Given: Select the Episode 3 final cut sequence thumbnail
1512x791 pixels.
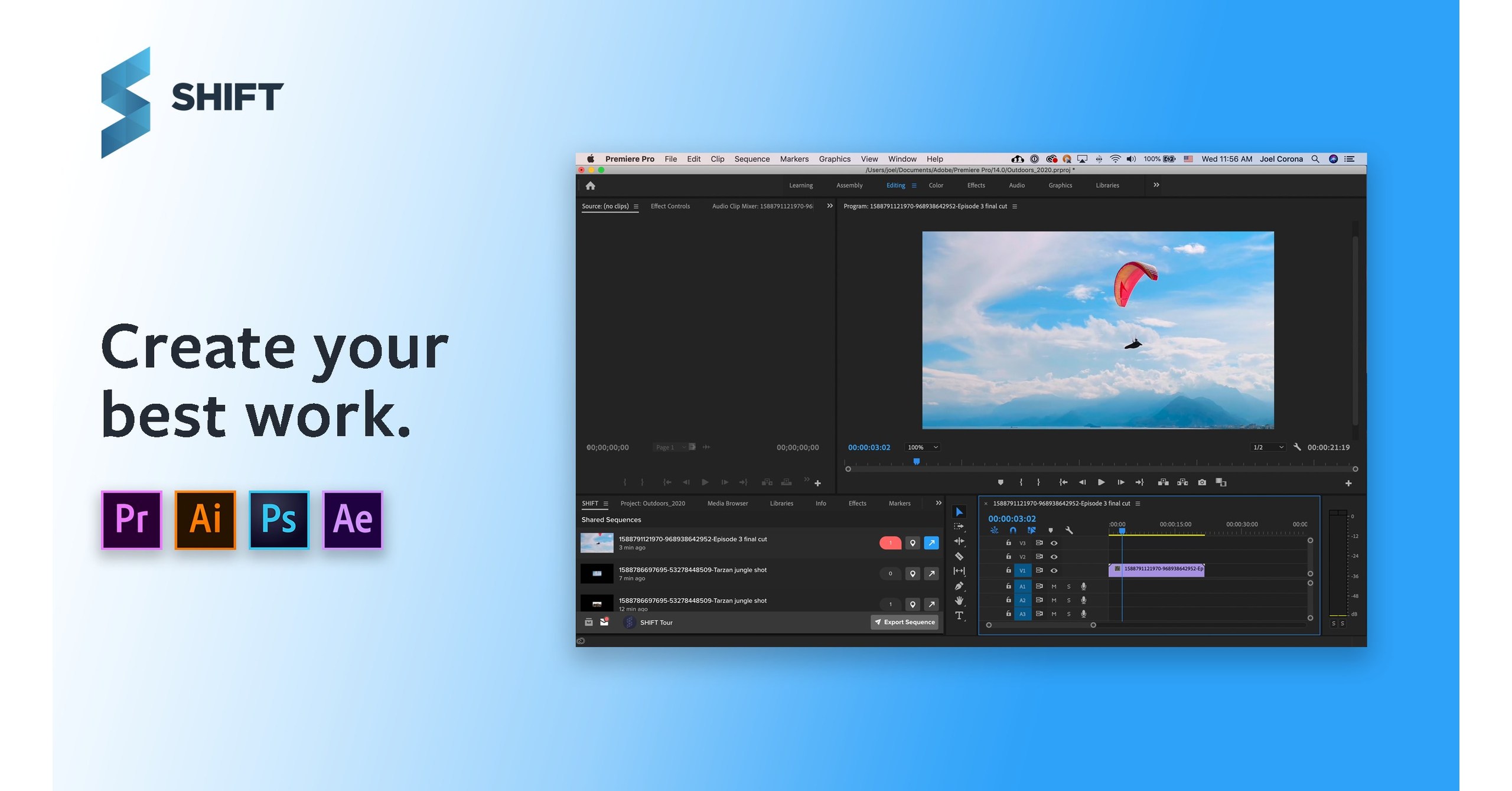Looking at the screenshot, I should [x=597, y=542].
